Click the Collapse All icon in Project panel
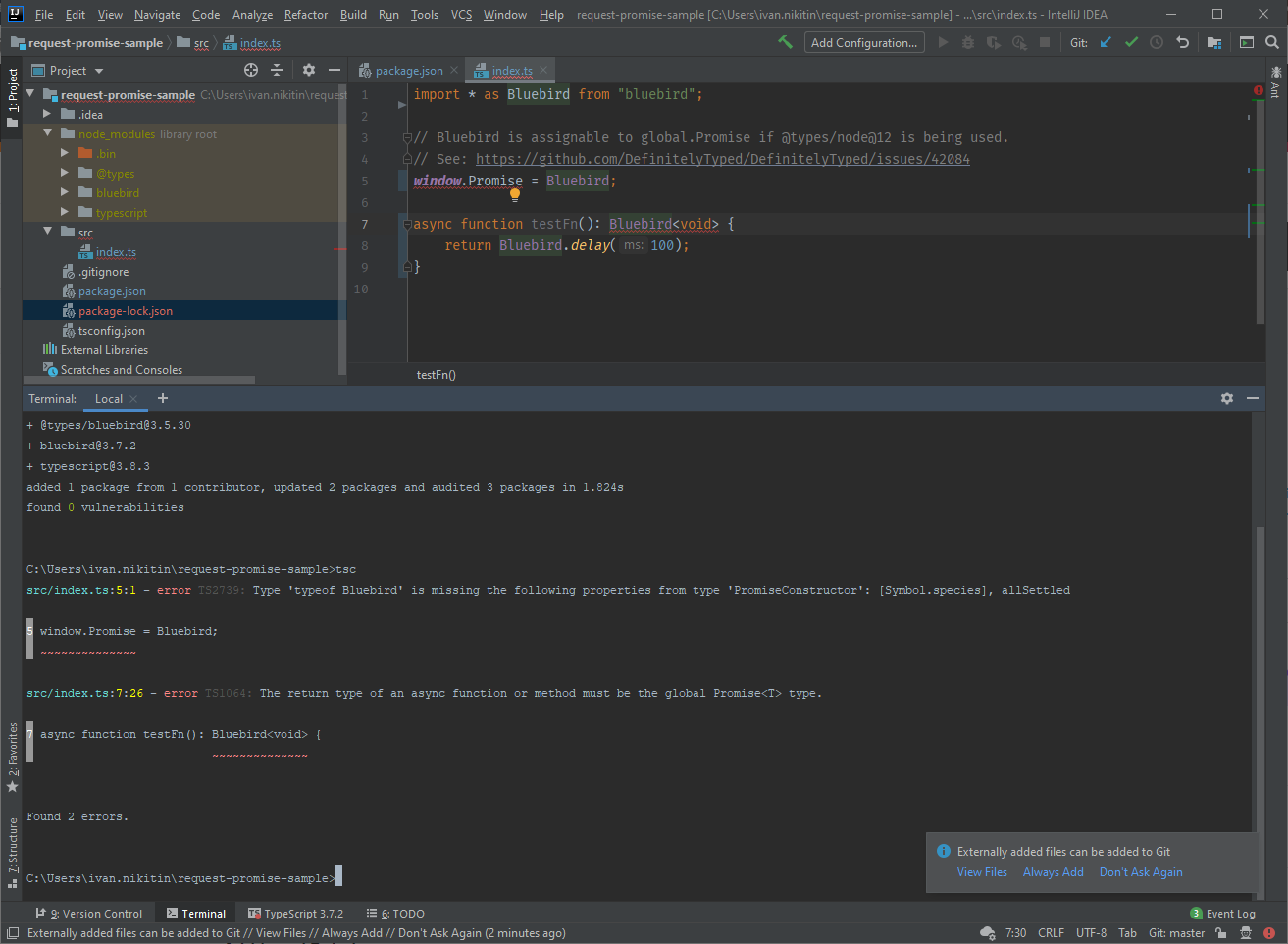The image size is (1288, 944). click(277, 70)
